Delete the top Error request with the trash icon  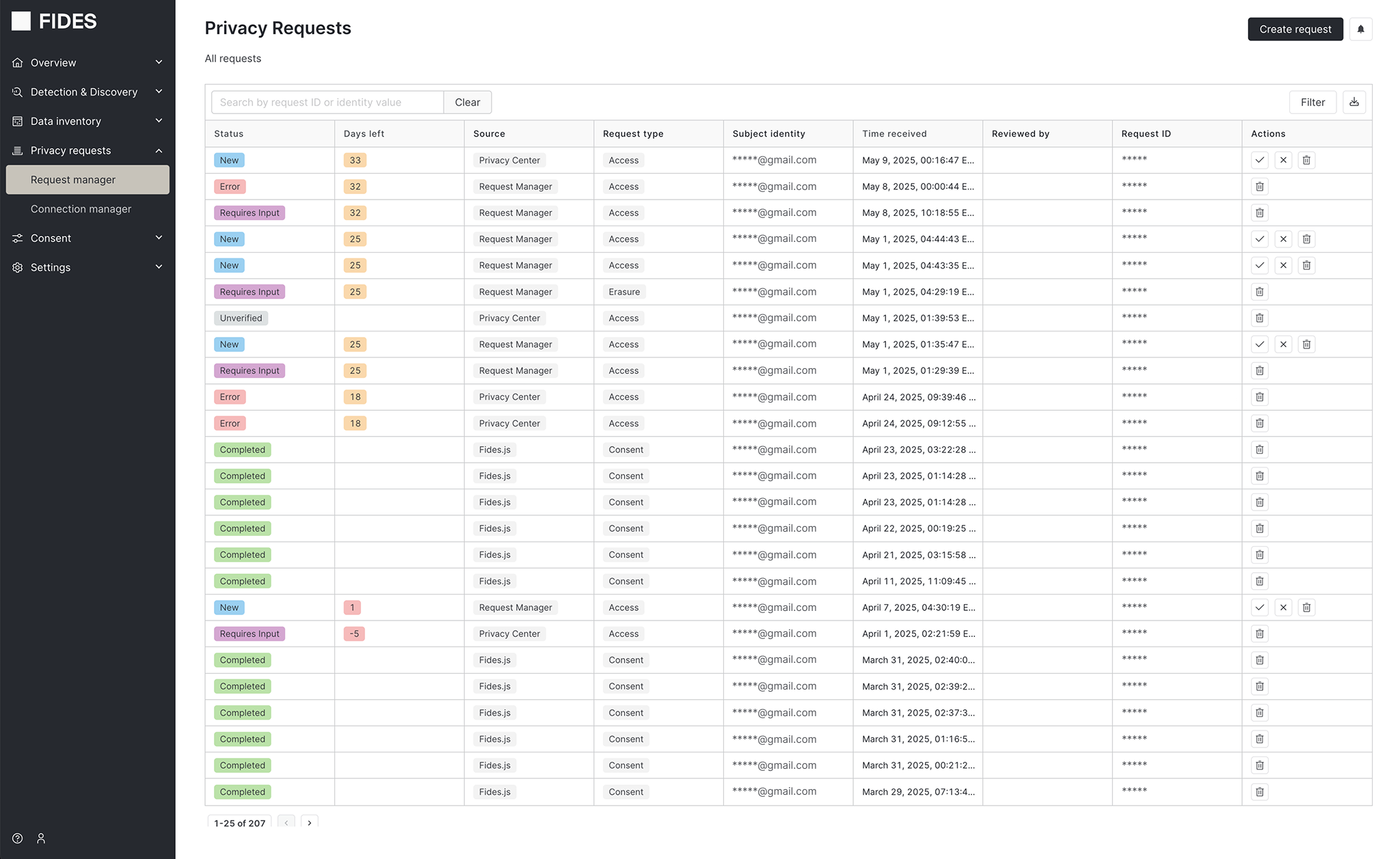coord(1259,186)
